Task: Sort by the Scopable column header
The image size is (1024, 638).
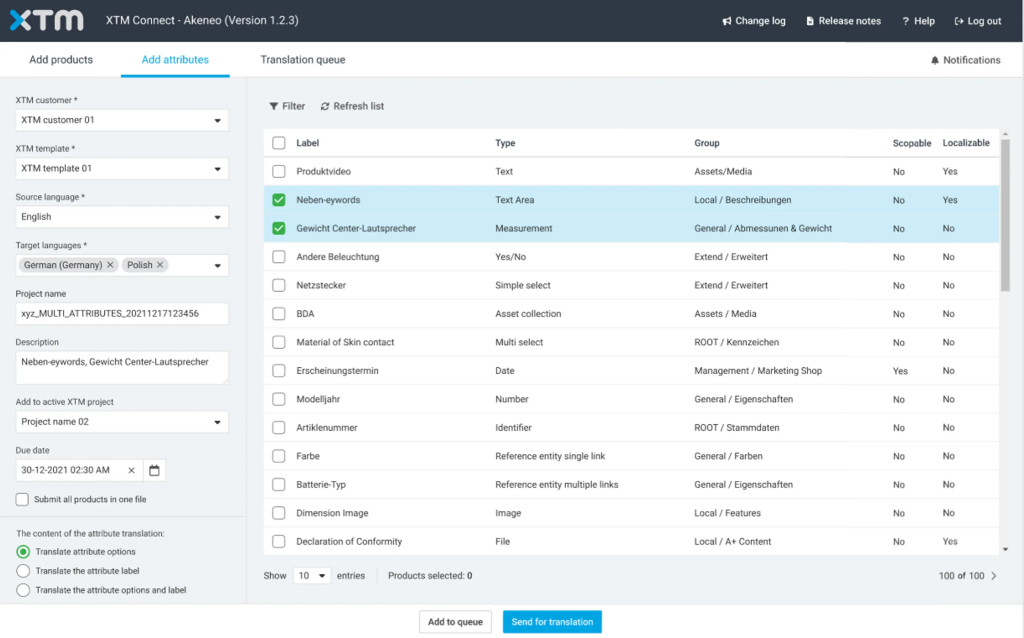Action: 912,143
